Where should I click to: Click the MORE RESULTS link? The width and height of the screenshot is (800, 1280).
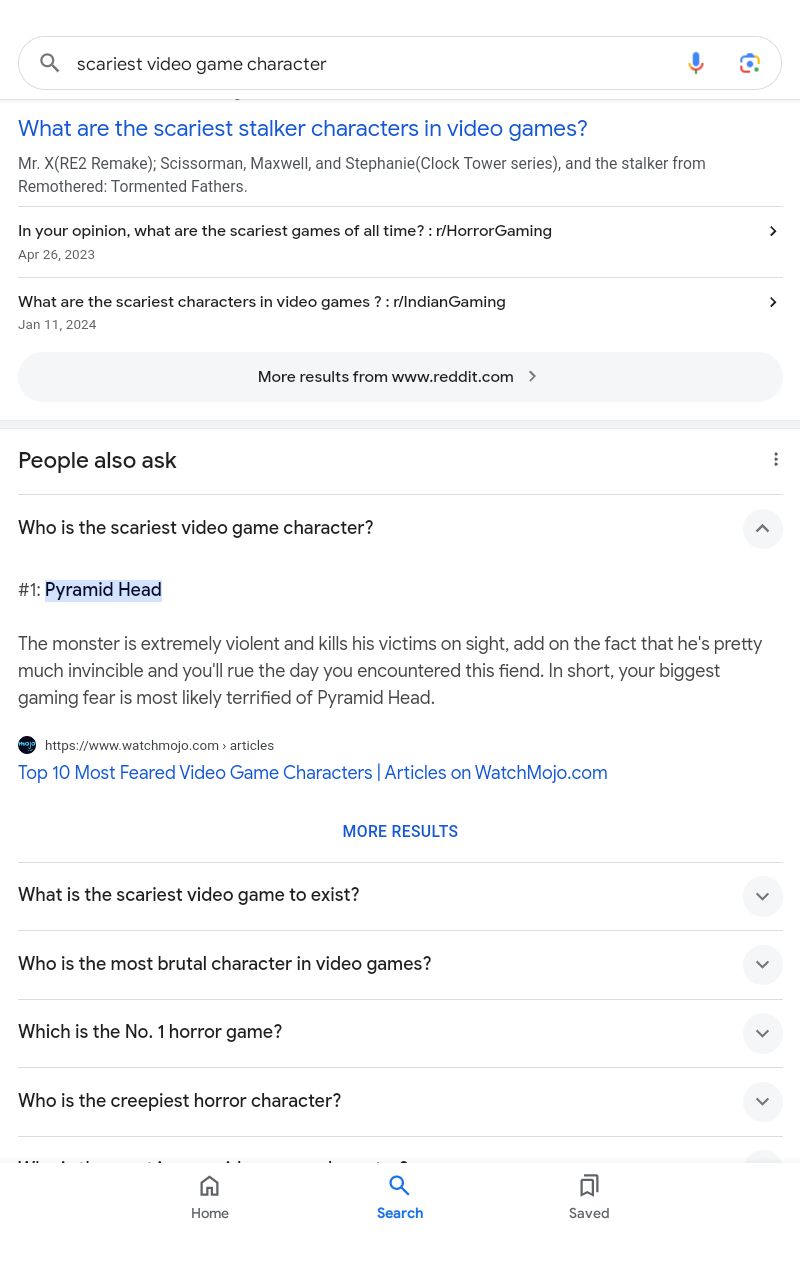[400, 831]
